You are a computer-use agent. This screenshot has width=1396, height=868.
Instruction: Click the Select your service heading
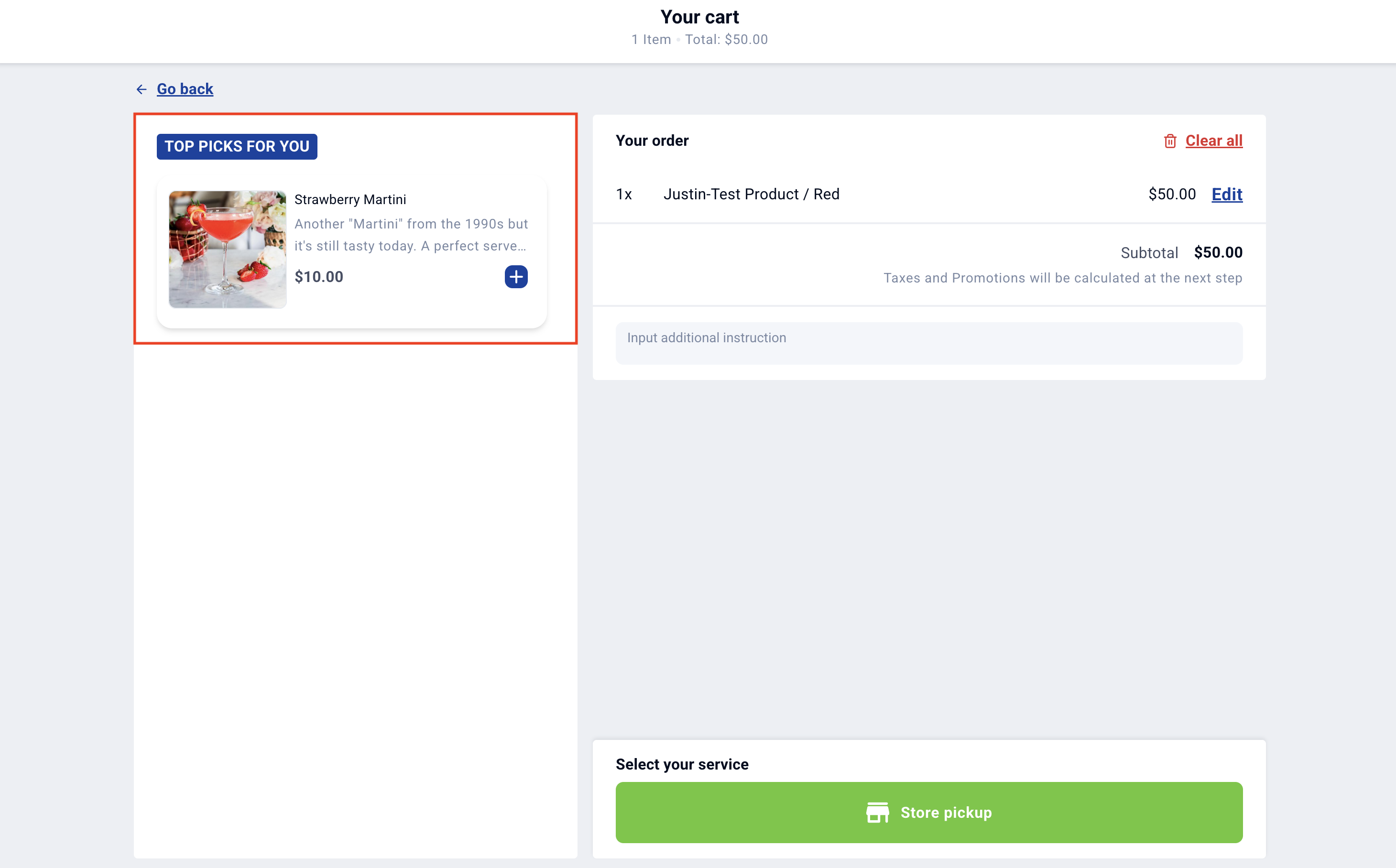pos(682,764)
